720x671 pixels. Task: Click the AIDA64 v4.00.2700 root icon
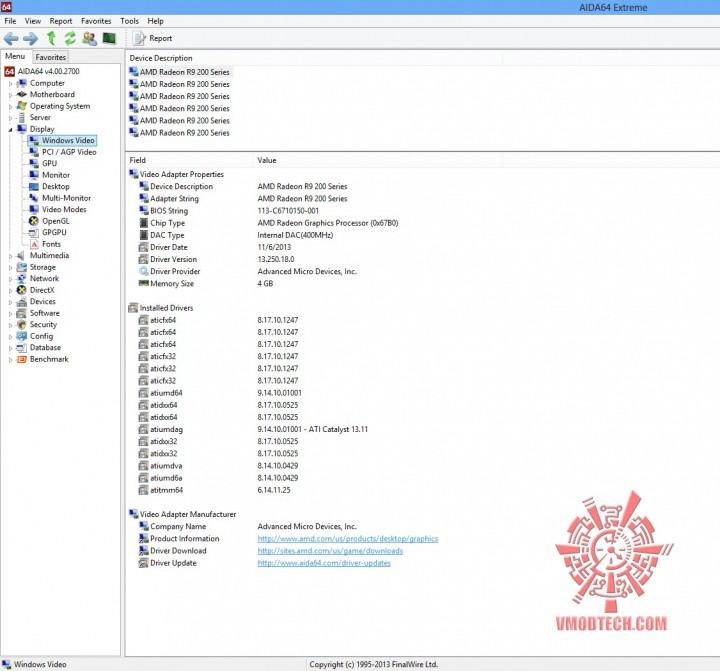pyautogui.click(x=9, y=72)
